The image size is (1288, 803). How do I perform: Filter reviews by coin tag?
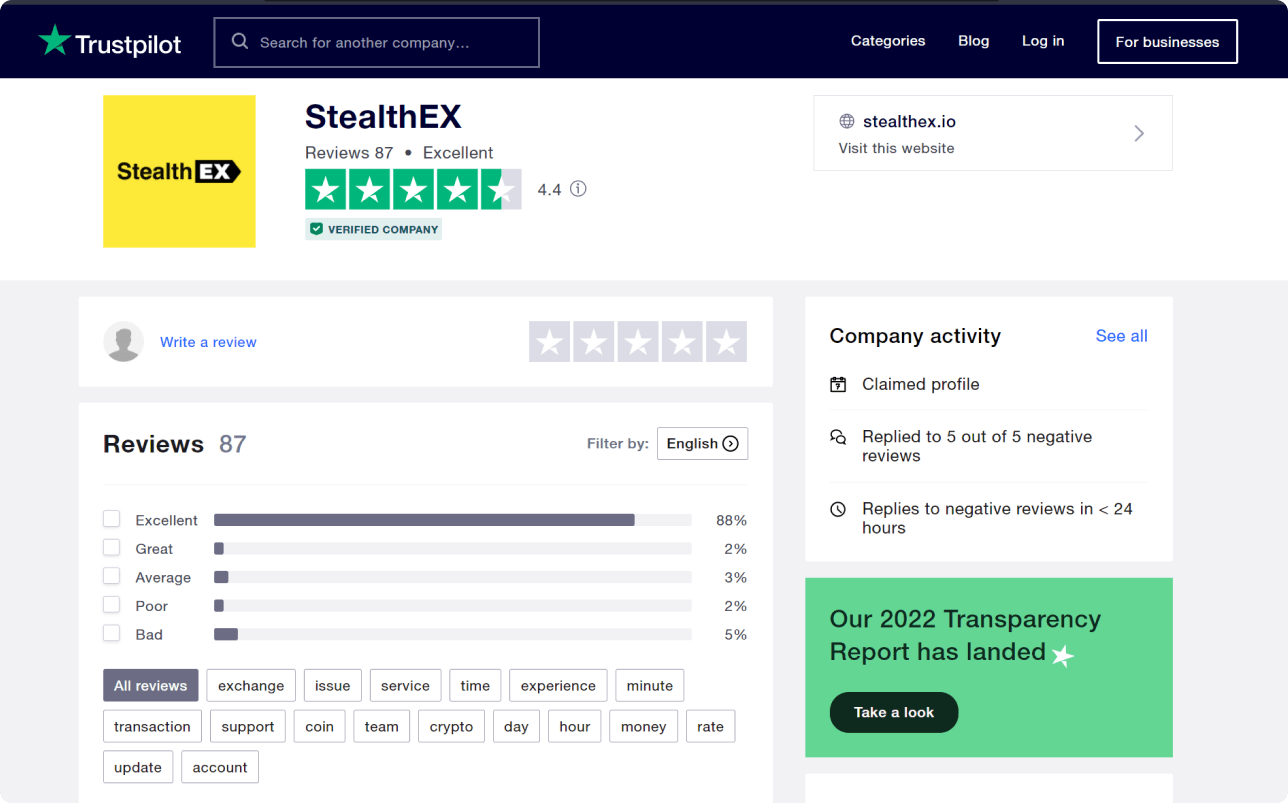pyautogui.click(x=320, y=726)
